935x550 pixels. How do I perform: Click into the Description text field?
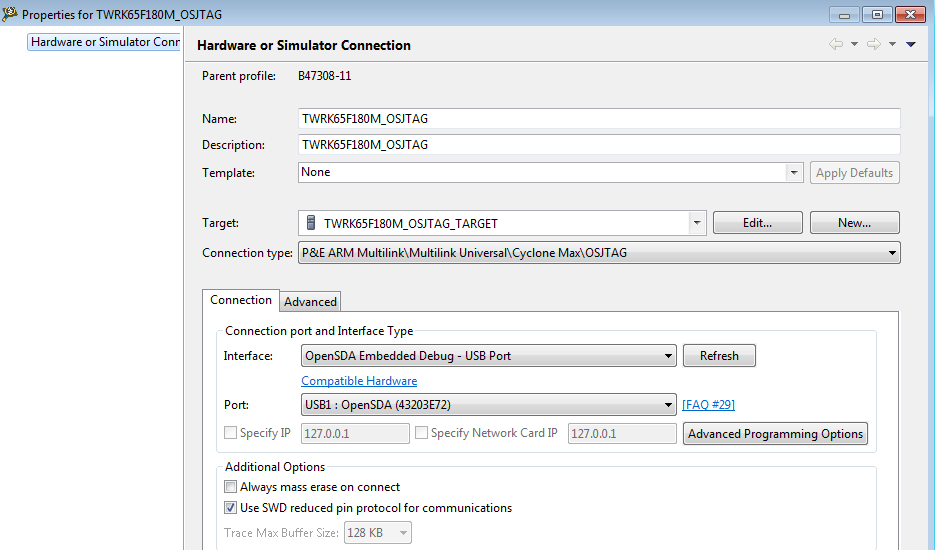click(x=599, y=145)
